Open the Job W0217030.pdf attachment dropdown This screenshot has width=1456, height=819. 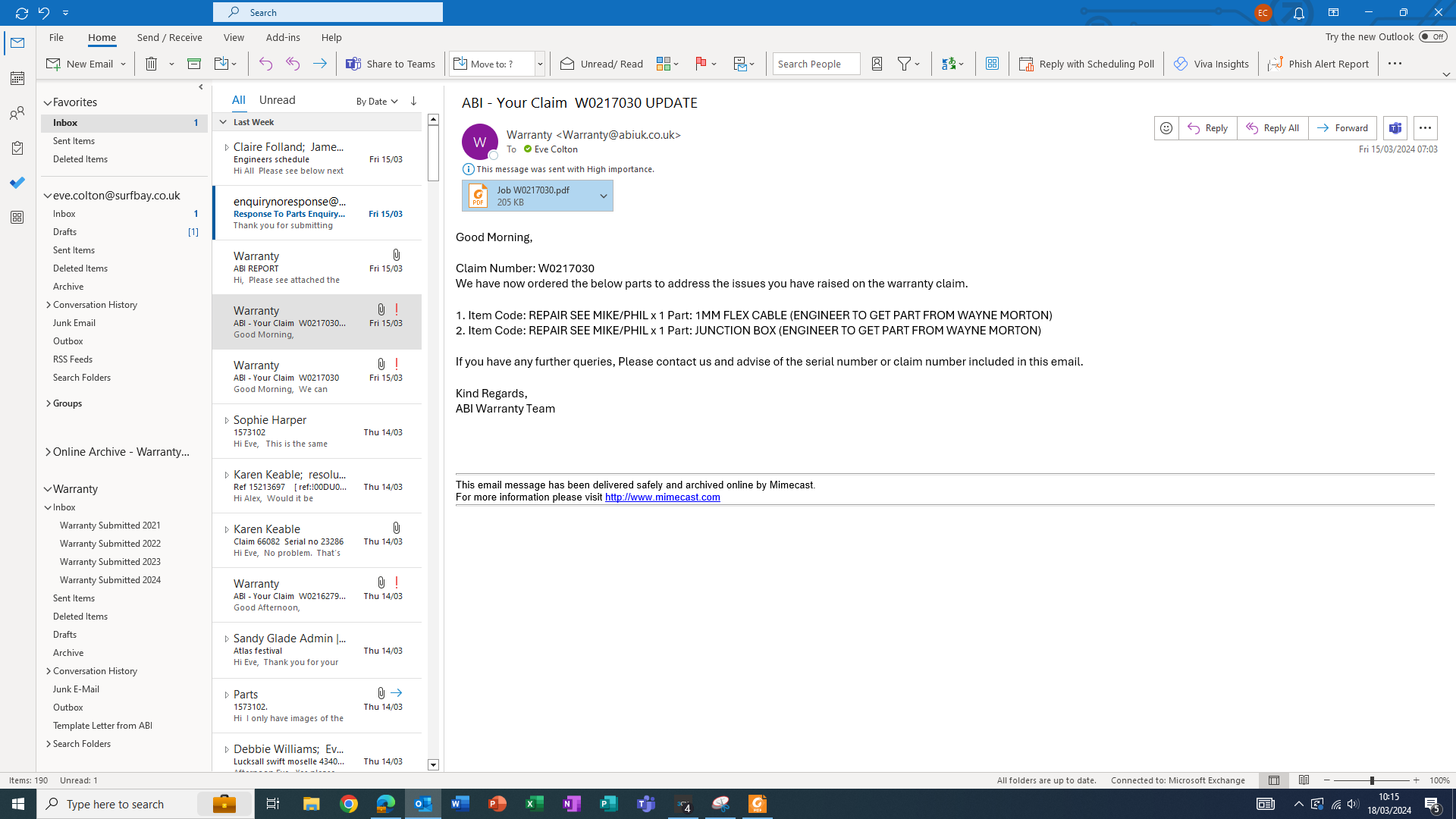click(x=604, y=196)
